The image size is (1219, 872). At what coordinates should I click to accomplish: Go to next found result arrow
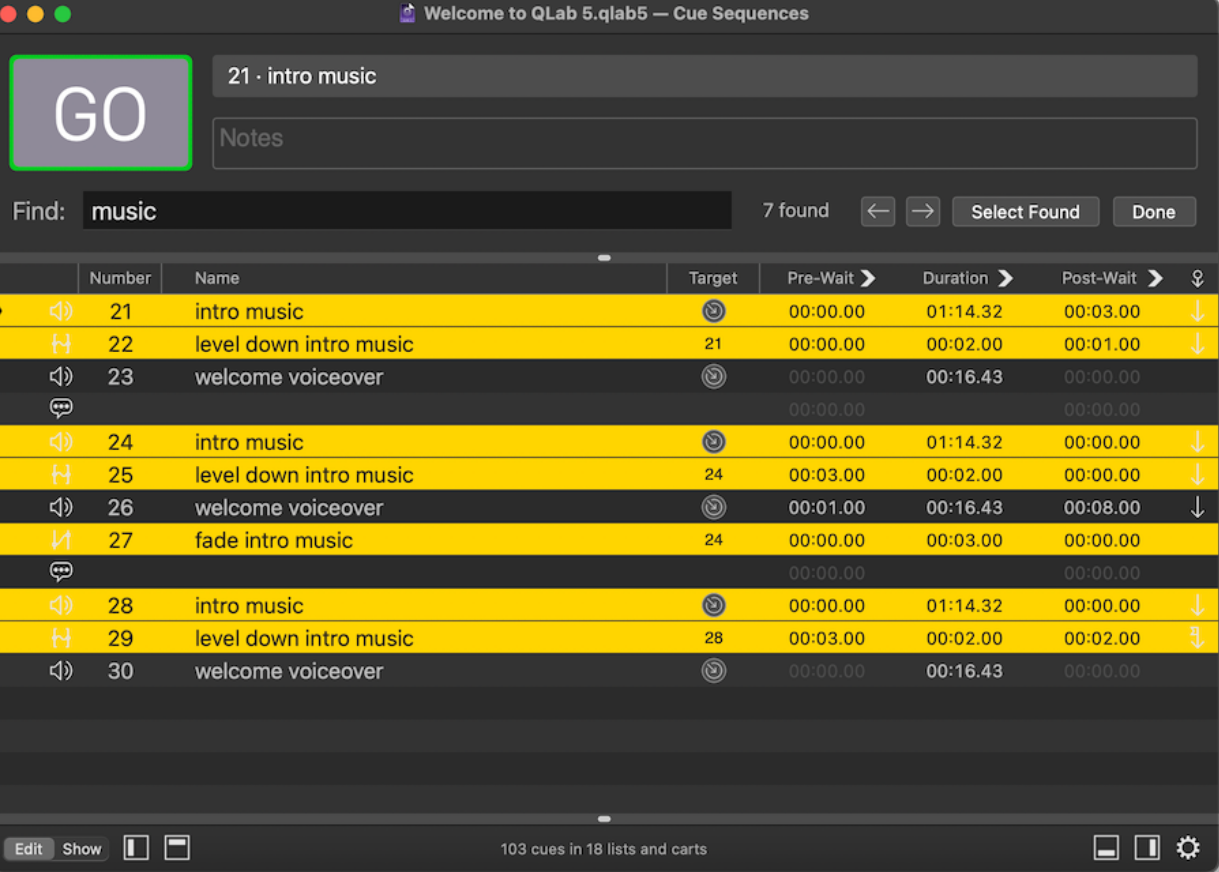point(922,211)
